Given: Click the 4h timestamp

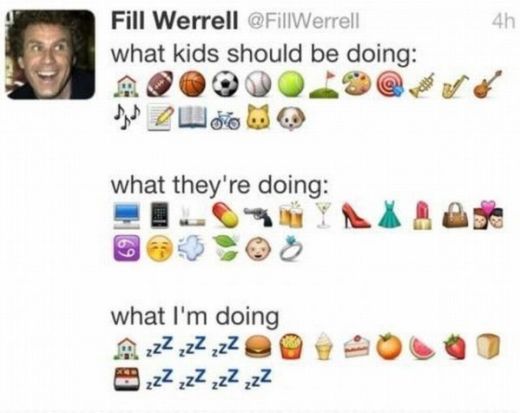Looking at the screenshot, I should pyautogui.click(x=503, y=22).
